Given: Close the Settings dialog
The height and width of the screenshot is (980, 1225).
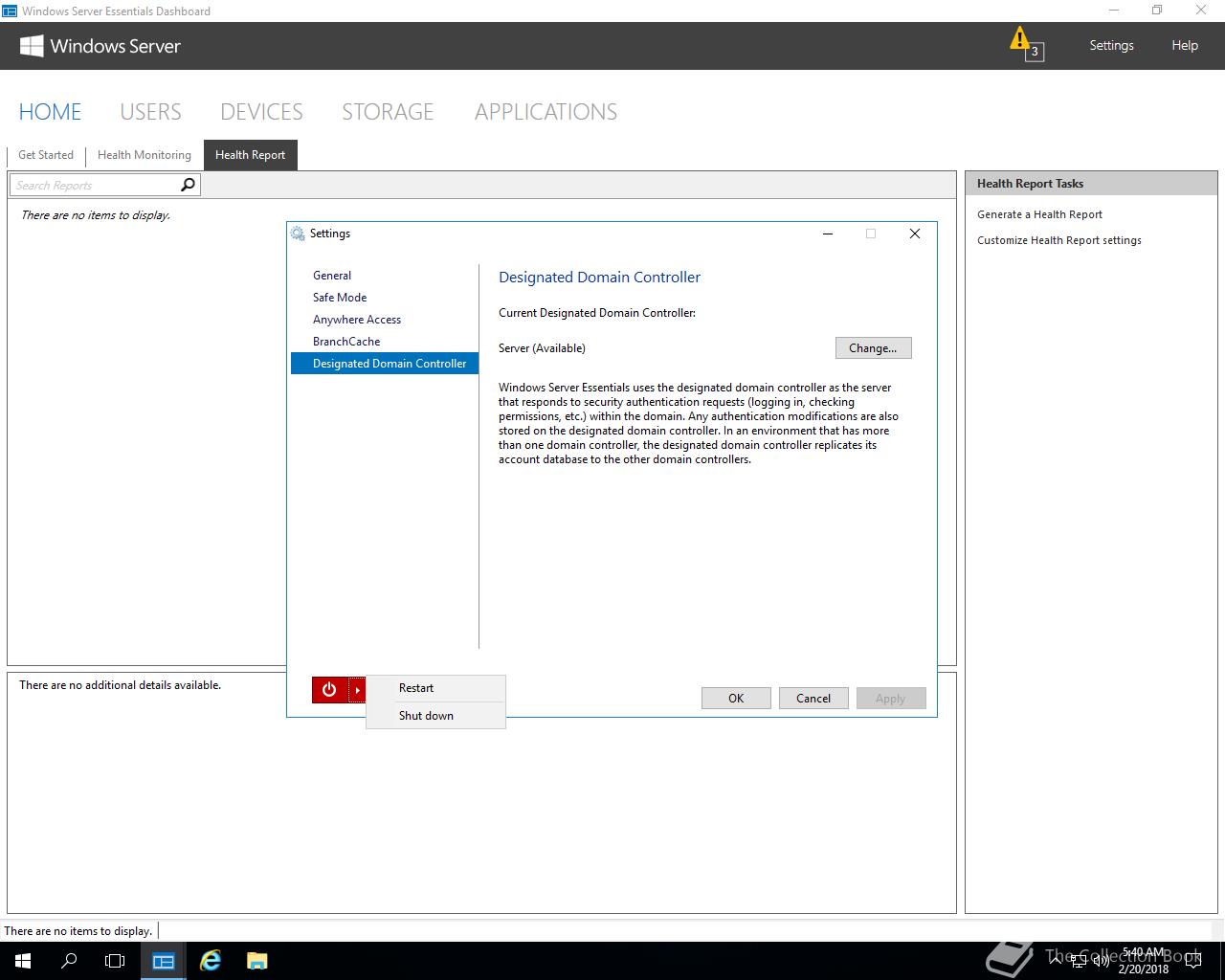Looking at the screenshot, I should point(915,234).
